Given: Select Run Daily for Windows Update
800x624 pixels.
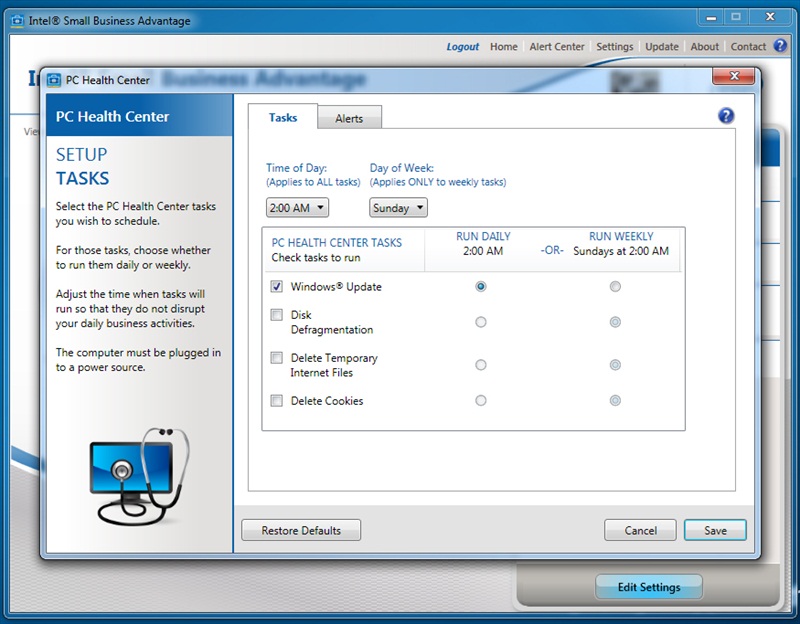Looking at the screenshot, I should [481, 286].
